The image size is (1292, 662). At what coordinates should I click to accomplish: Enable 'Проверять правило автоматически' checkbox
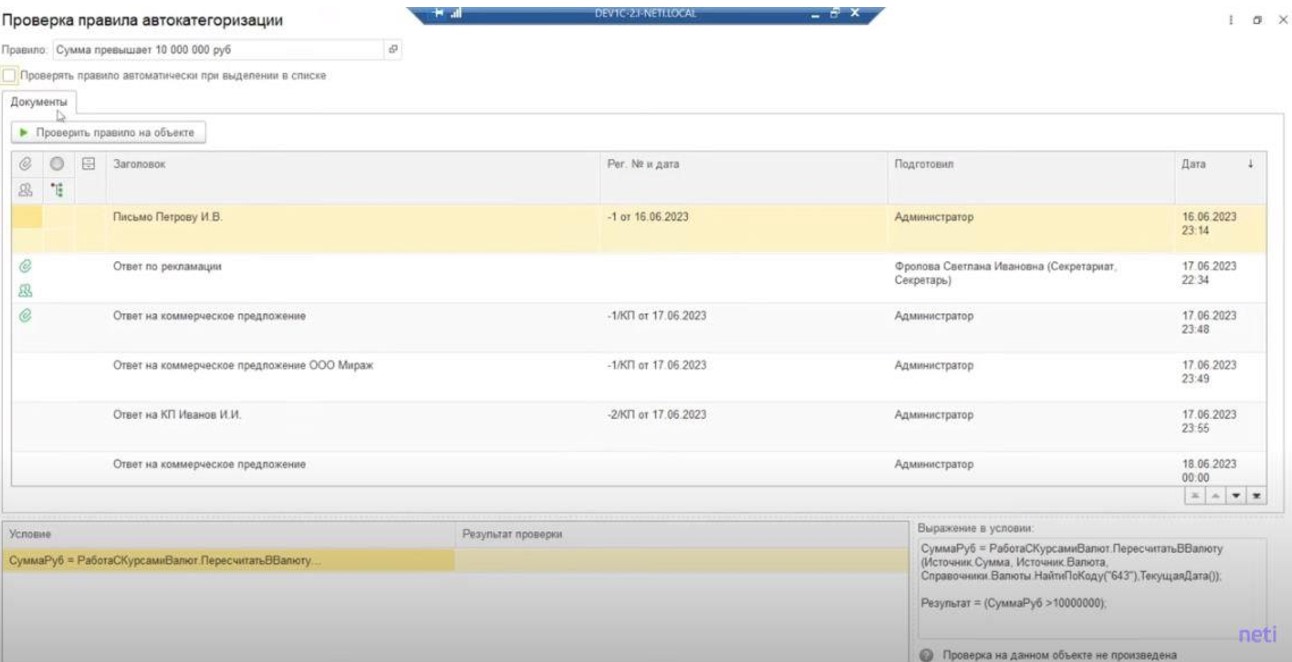coord(10,75)
